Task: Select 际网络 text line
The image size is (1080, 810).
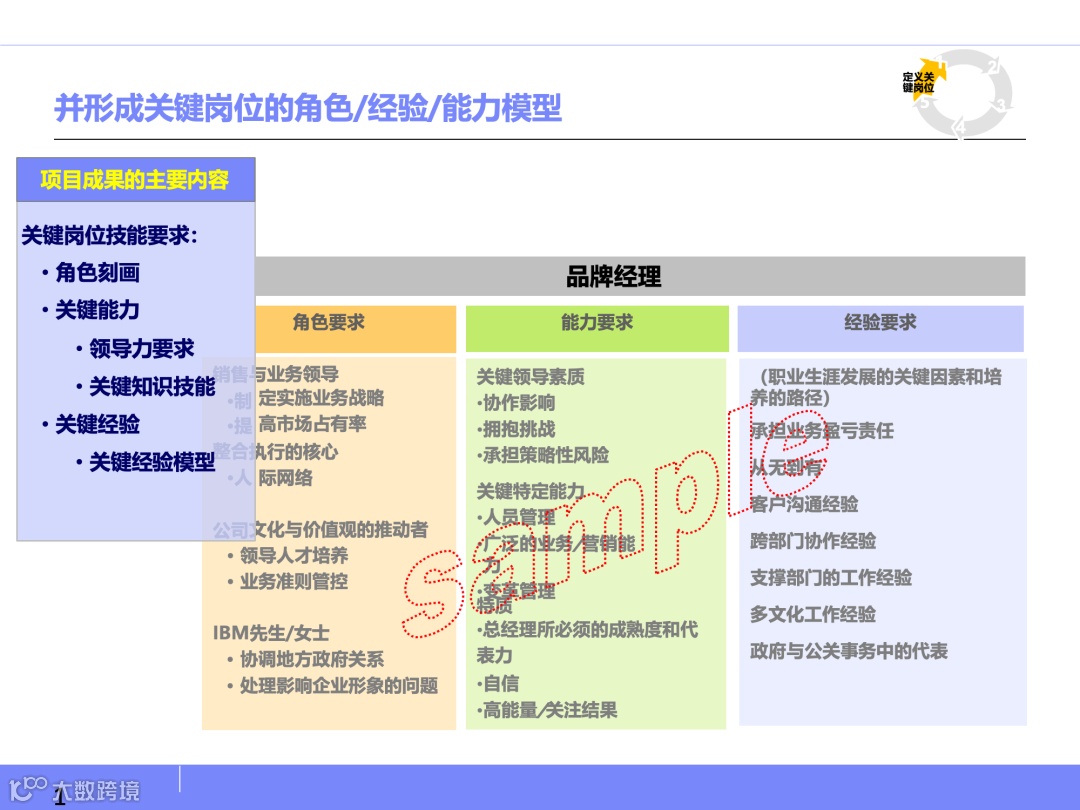Action: pos(285,477)
